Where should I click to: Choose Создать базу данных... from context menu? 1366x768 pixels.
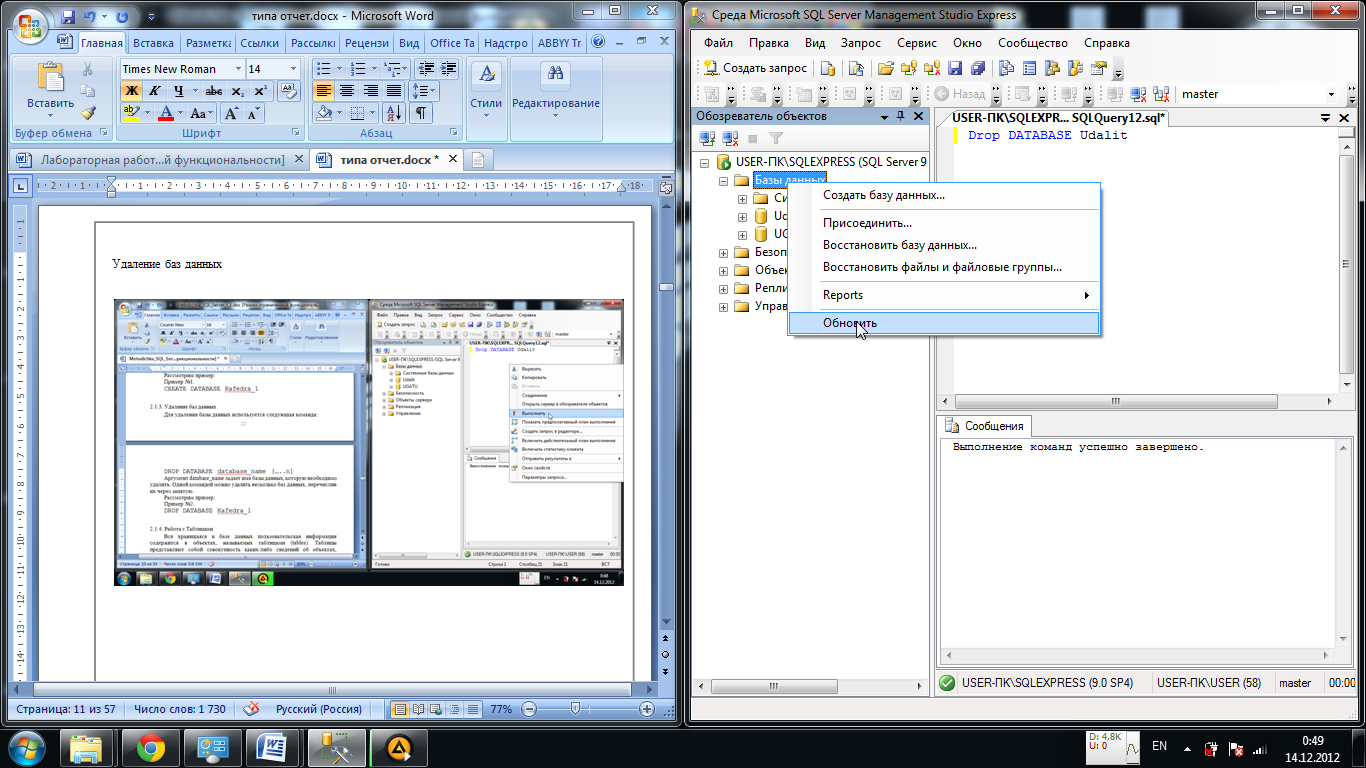point(944,195)
